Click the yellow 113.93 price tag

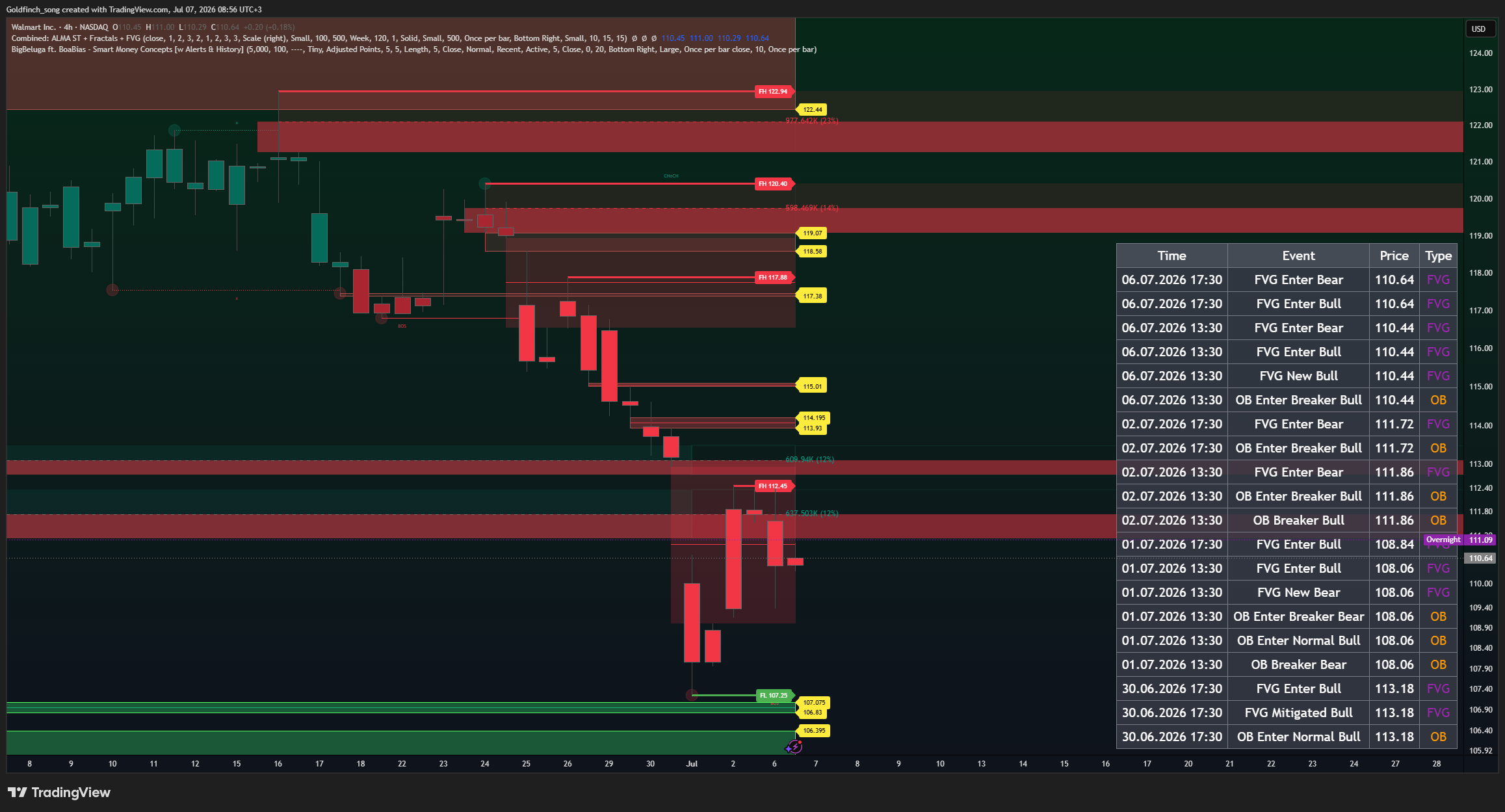(x=812, y=428)
